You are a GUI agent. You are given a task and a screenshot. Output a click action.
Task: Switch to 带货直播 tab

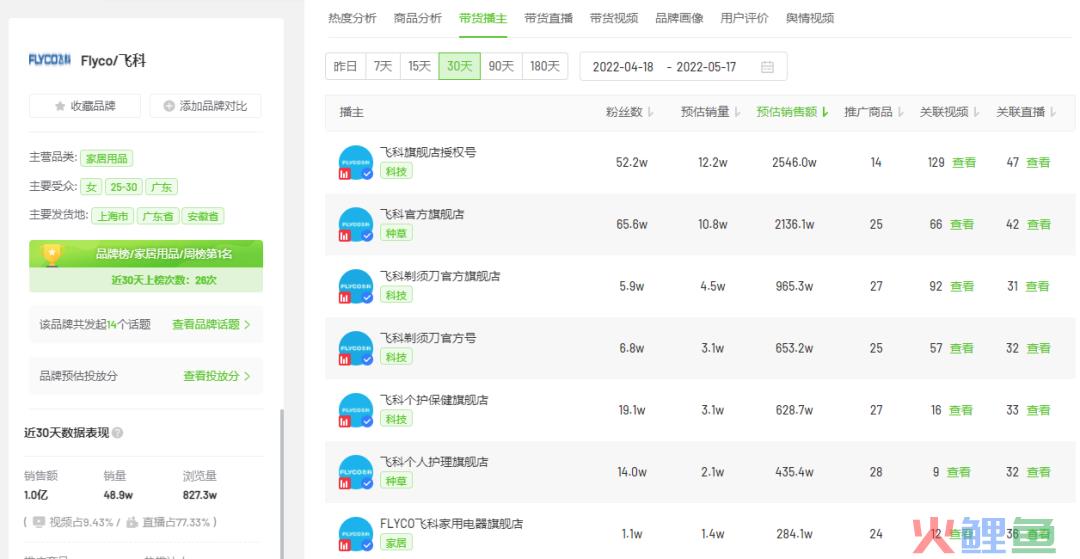(548, 19)
